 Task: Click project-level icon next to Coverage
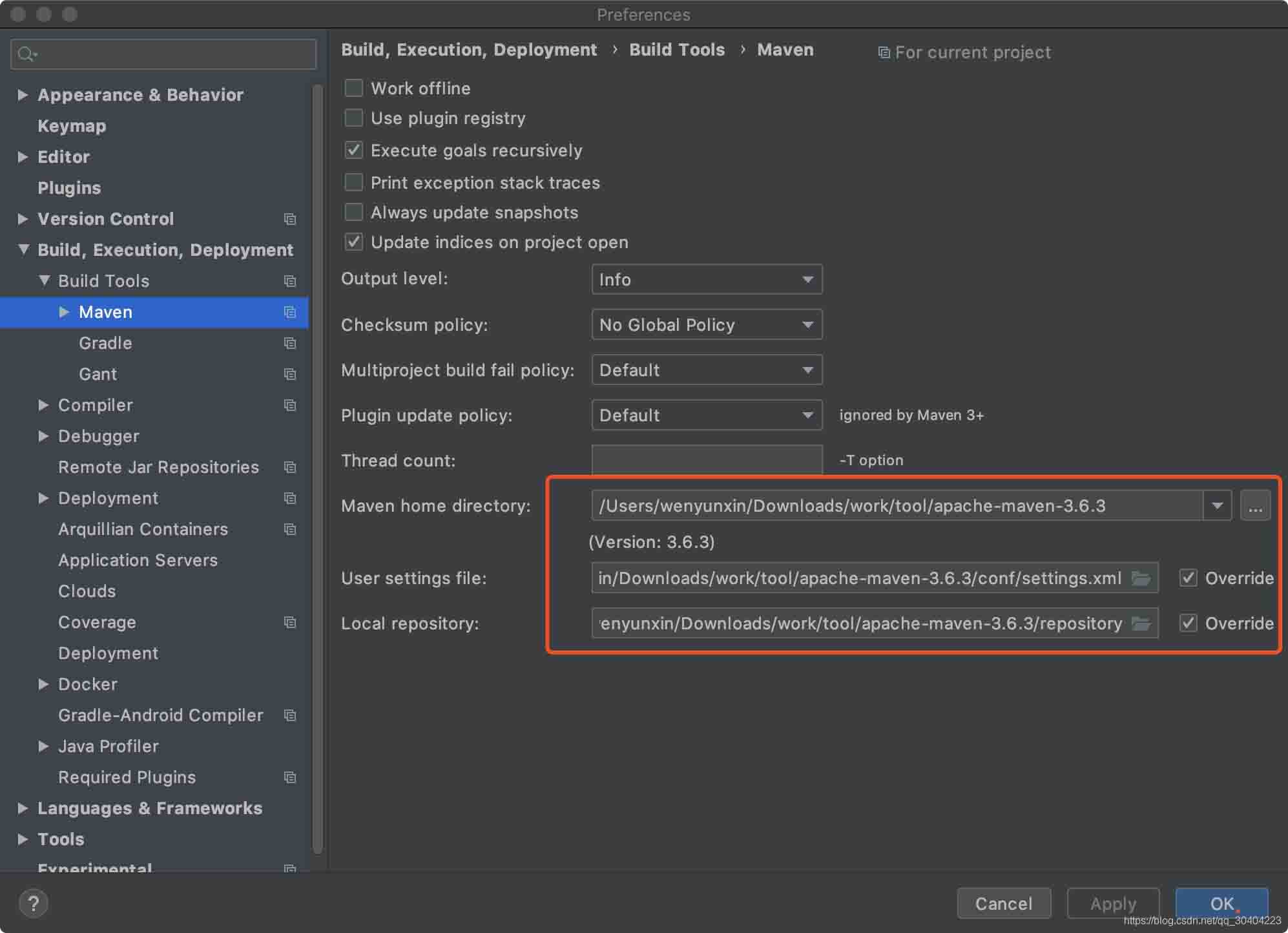290,622
